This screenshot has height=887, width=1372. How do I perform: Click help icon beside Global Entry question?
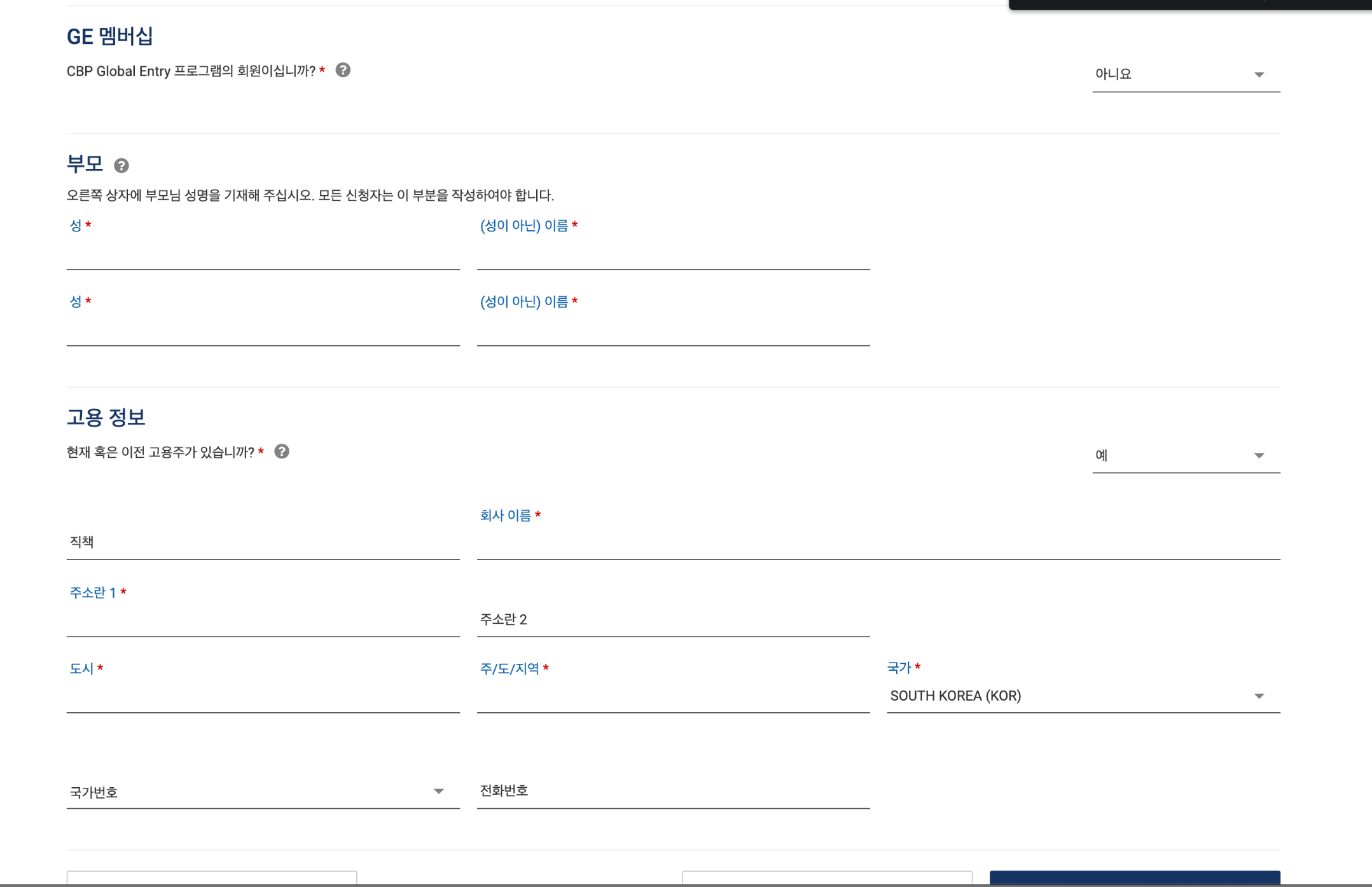pos(343,71)
